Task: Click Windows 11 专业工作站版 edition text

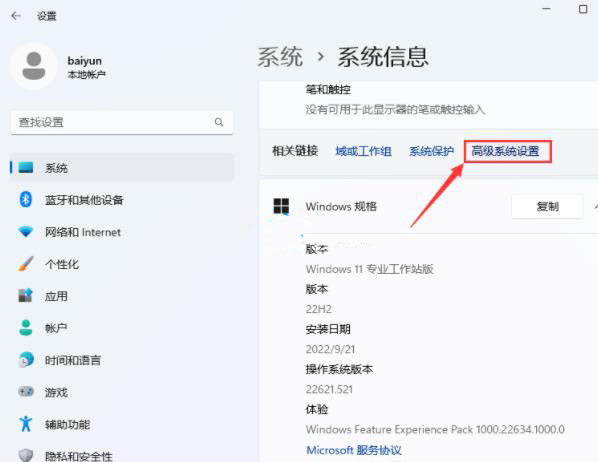Action: [x=369, y=269]
